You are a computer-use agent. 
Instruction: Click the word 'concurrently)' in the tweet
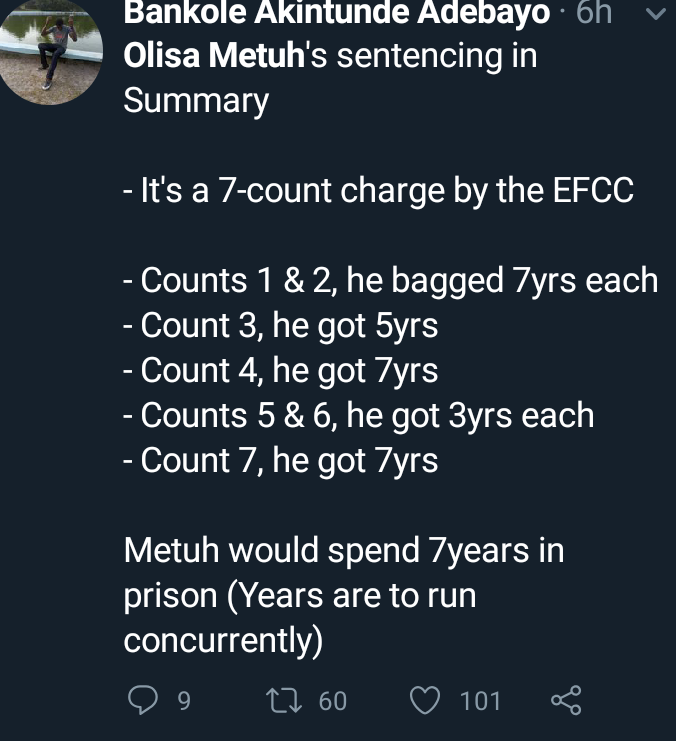[223, 641]
